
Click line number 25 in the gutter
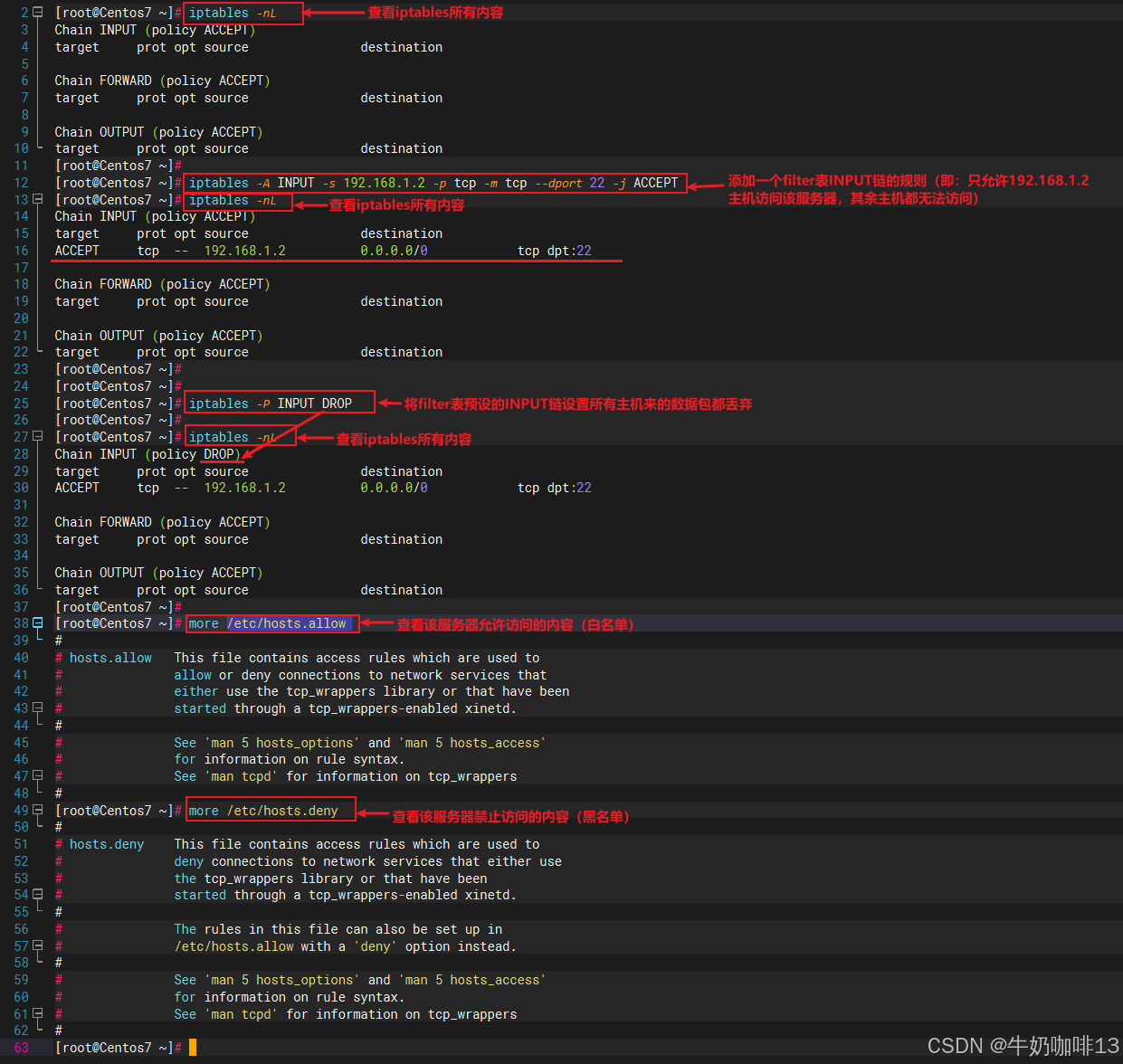click(x=21, y=404)
